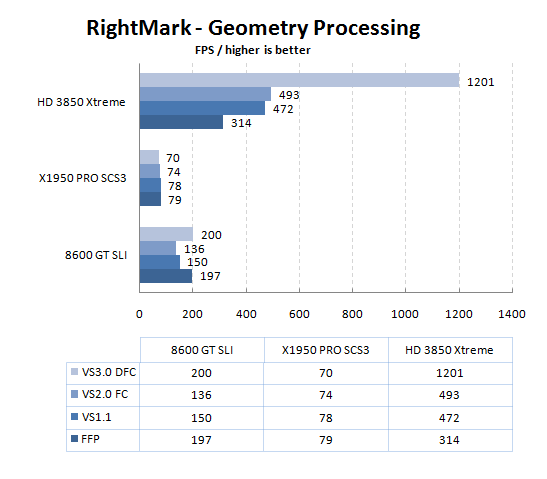
Task: Select the 8600 GT SLI chart axis label
Action: (96, 255)
